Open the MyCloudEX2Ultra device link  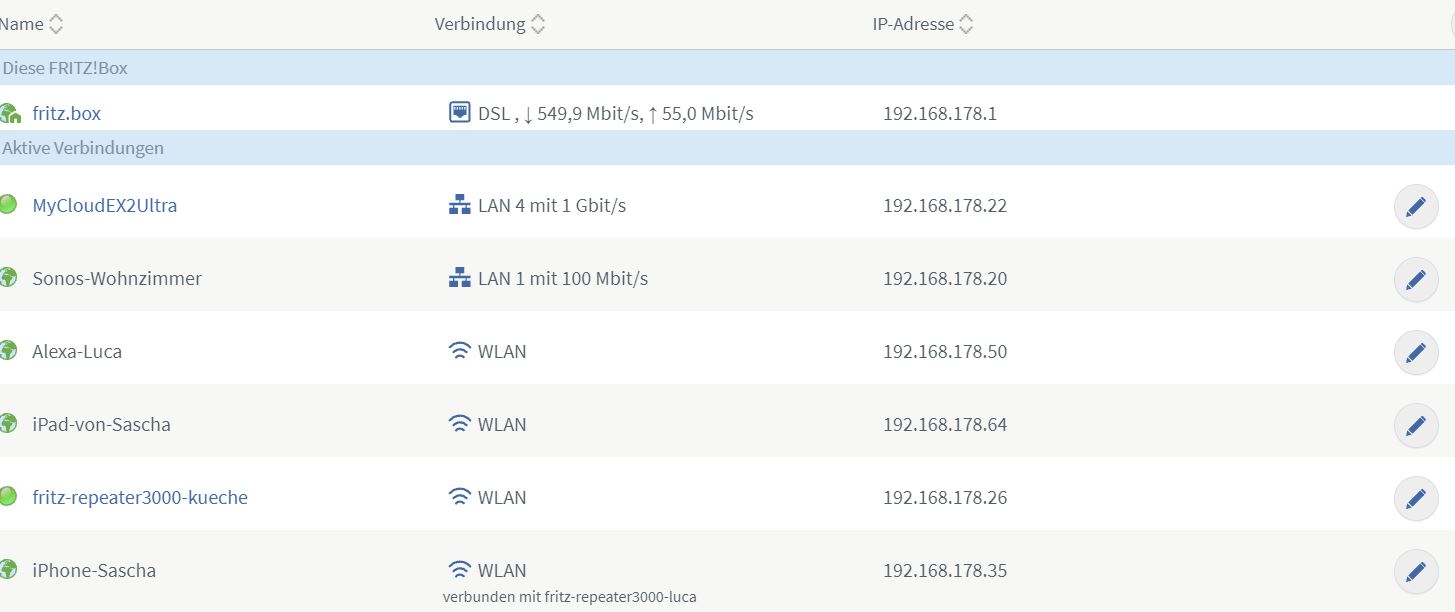[x=104, y=206]
